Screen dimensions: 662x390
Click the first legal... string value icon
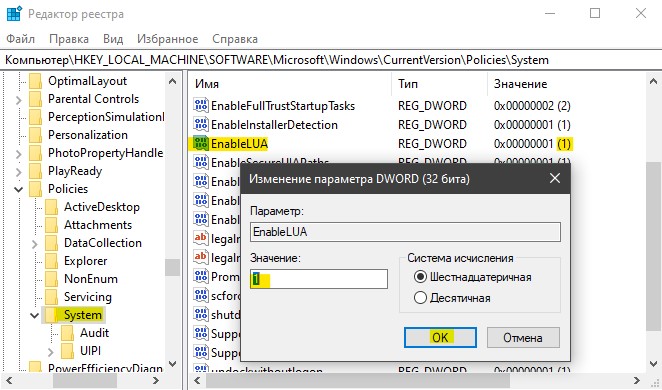tap(201, 238)
